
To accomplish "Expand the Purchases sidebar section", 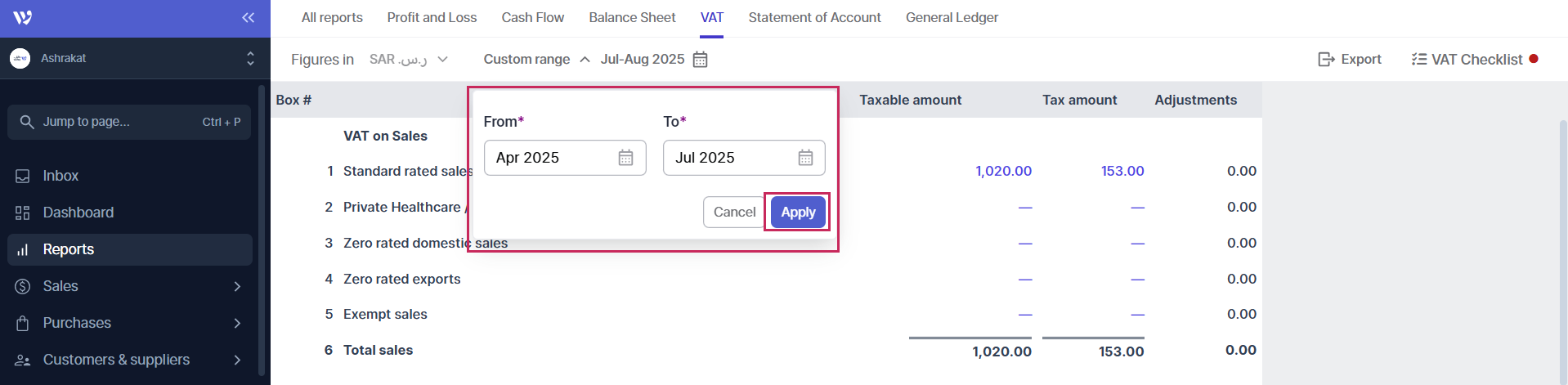I will pos(237,323).
